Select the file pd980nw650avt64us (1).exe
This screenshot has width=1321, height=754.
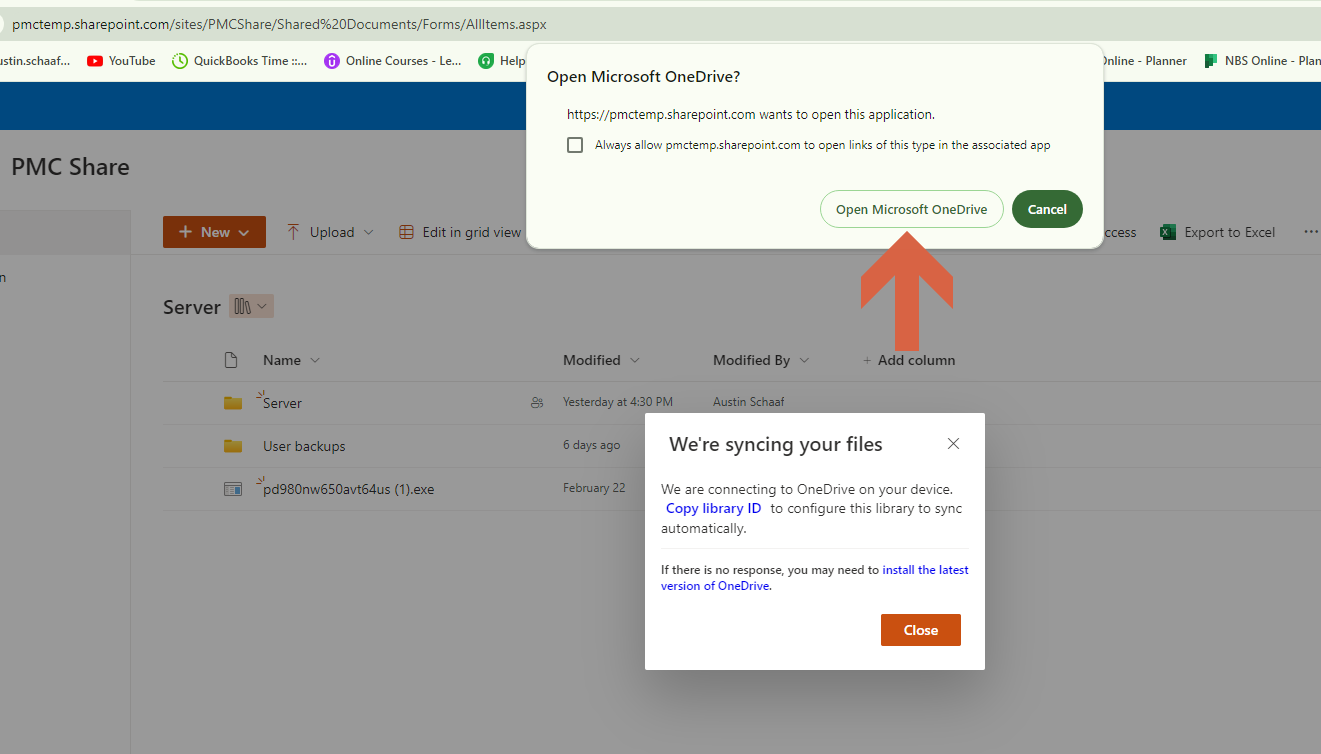click(x=348, y=489)
